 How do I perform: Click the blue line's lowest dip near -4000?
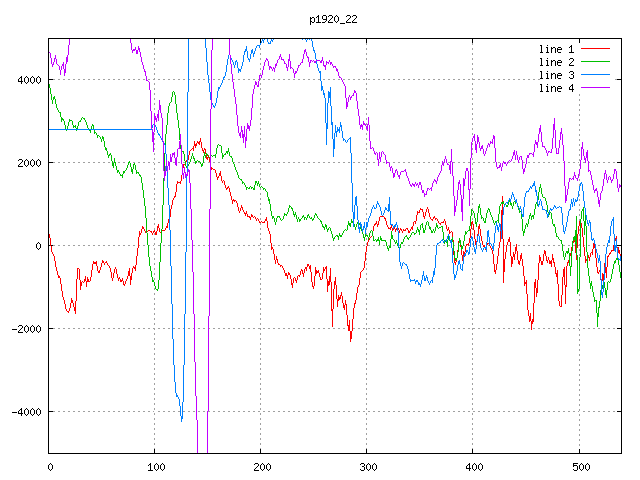point(181,420)
